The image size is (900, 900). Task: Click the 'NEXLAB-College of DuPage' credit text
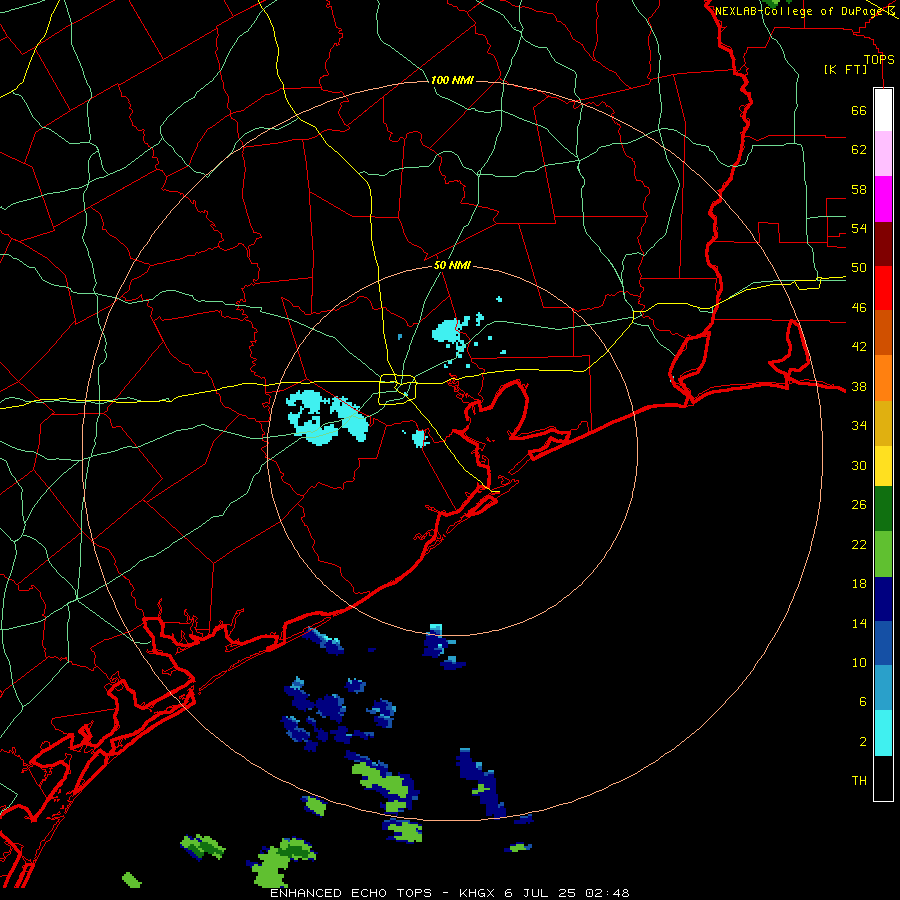click(x=800, y=11)
